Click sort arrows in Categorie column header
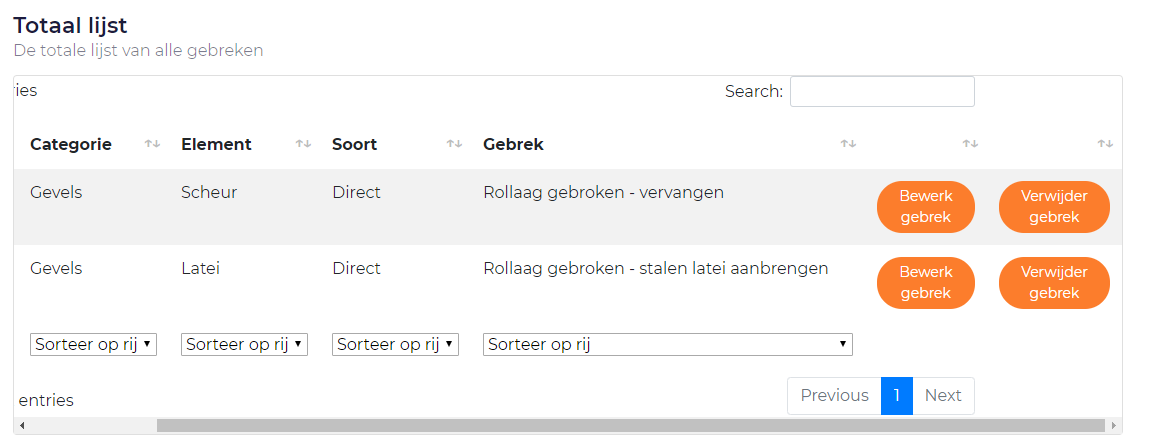1154x443 pixels. click(x=152, y=144)
